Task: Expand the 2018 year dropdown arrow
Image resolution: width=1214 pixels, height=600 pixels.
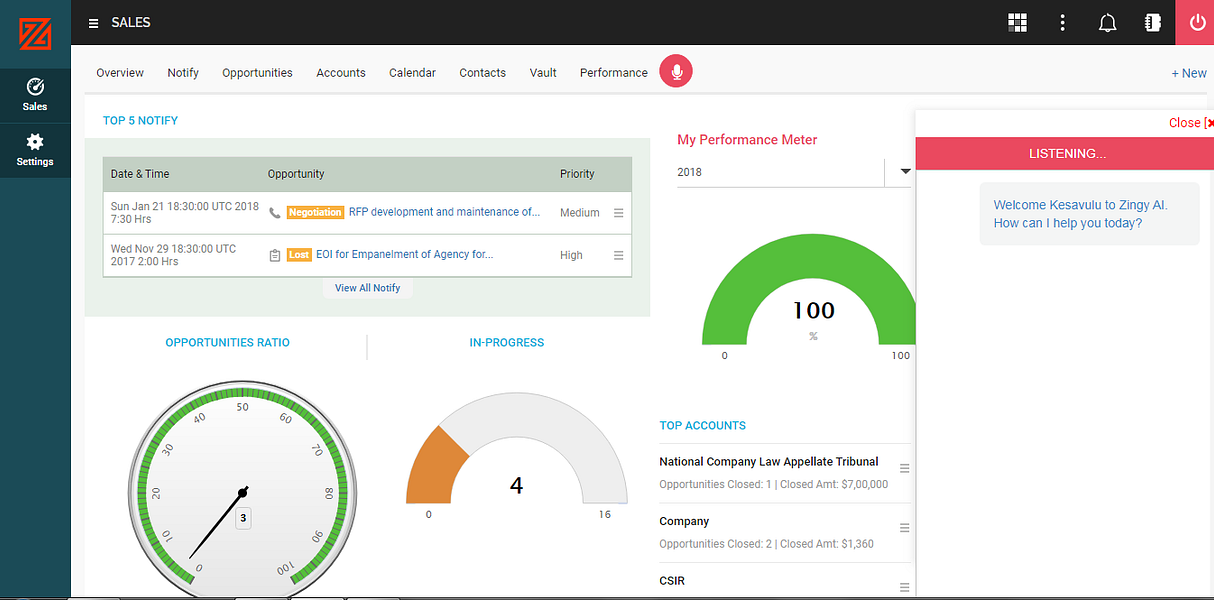Action: (905, 171)
